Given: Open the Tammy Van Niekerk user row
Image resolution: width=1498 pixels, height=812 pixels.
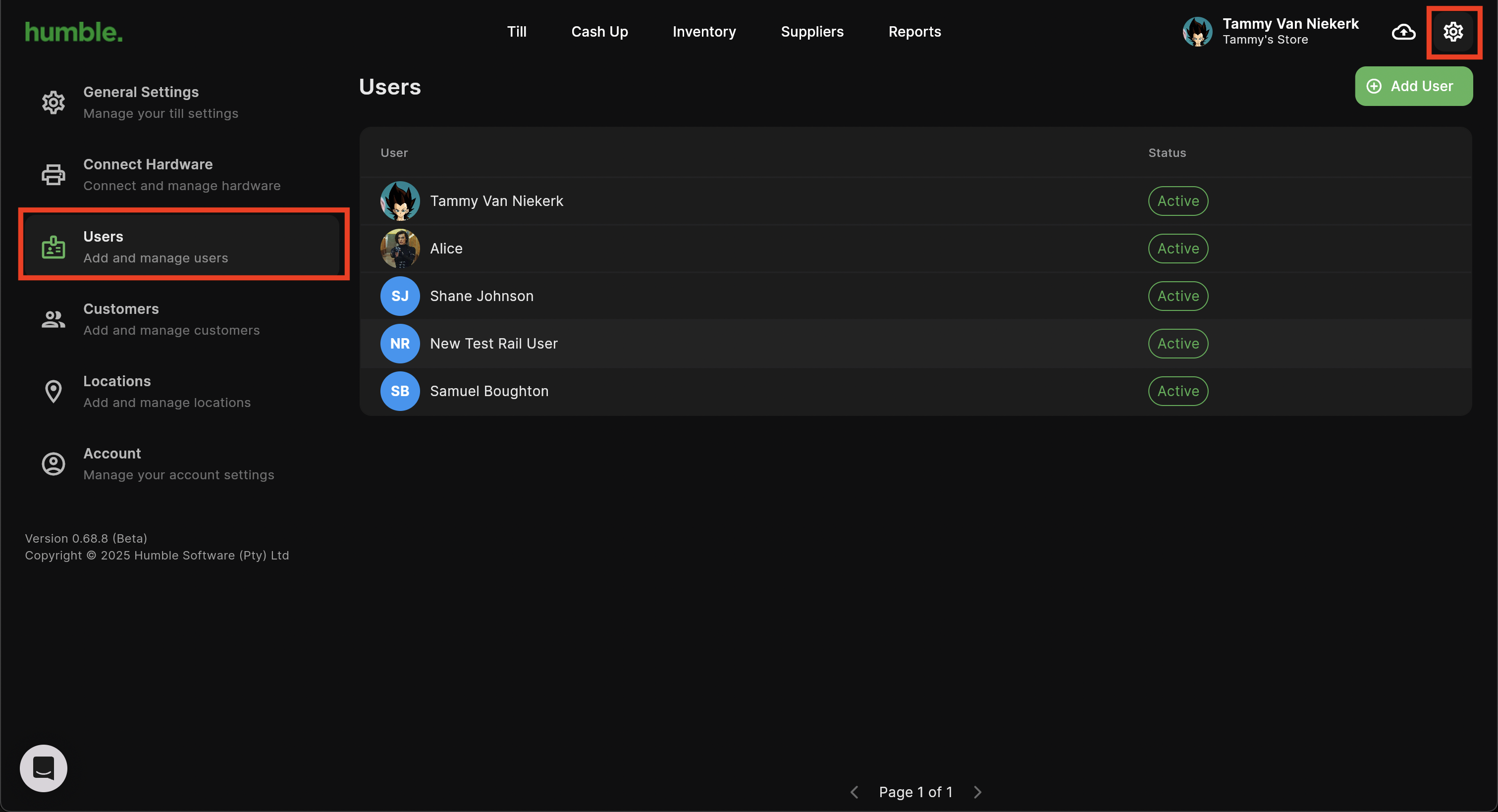Looking at the screenshot, I should [x=915, y=201].
